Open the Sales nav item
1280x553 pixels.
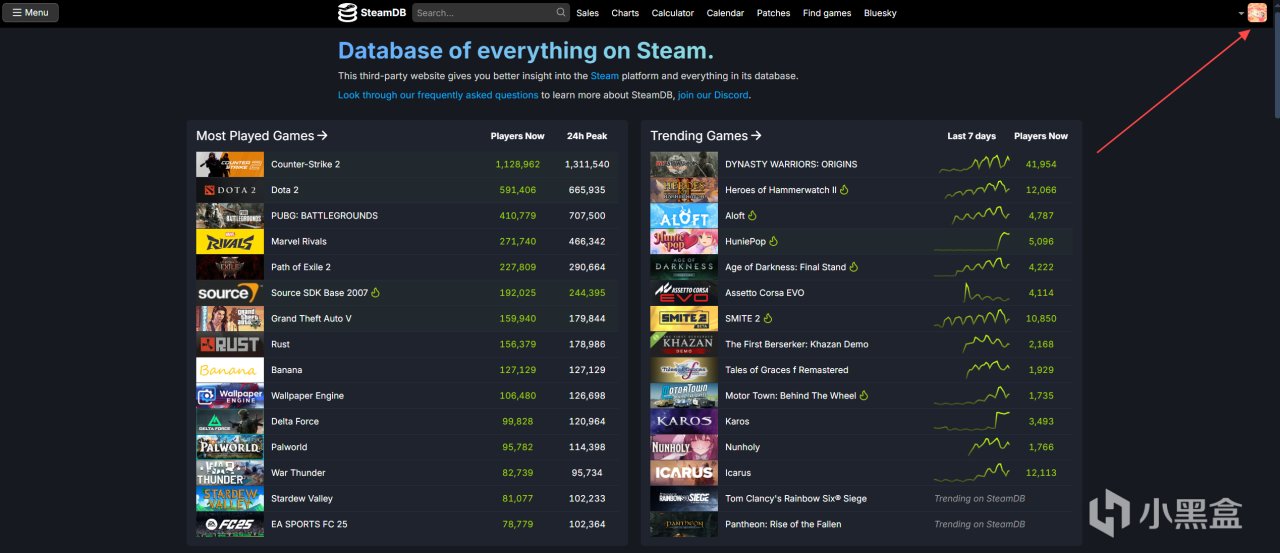[588, 13]
